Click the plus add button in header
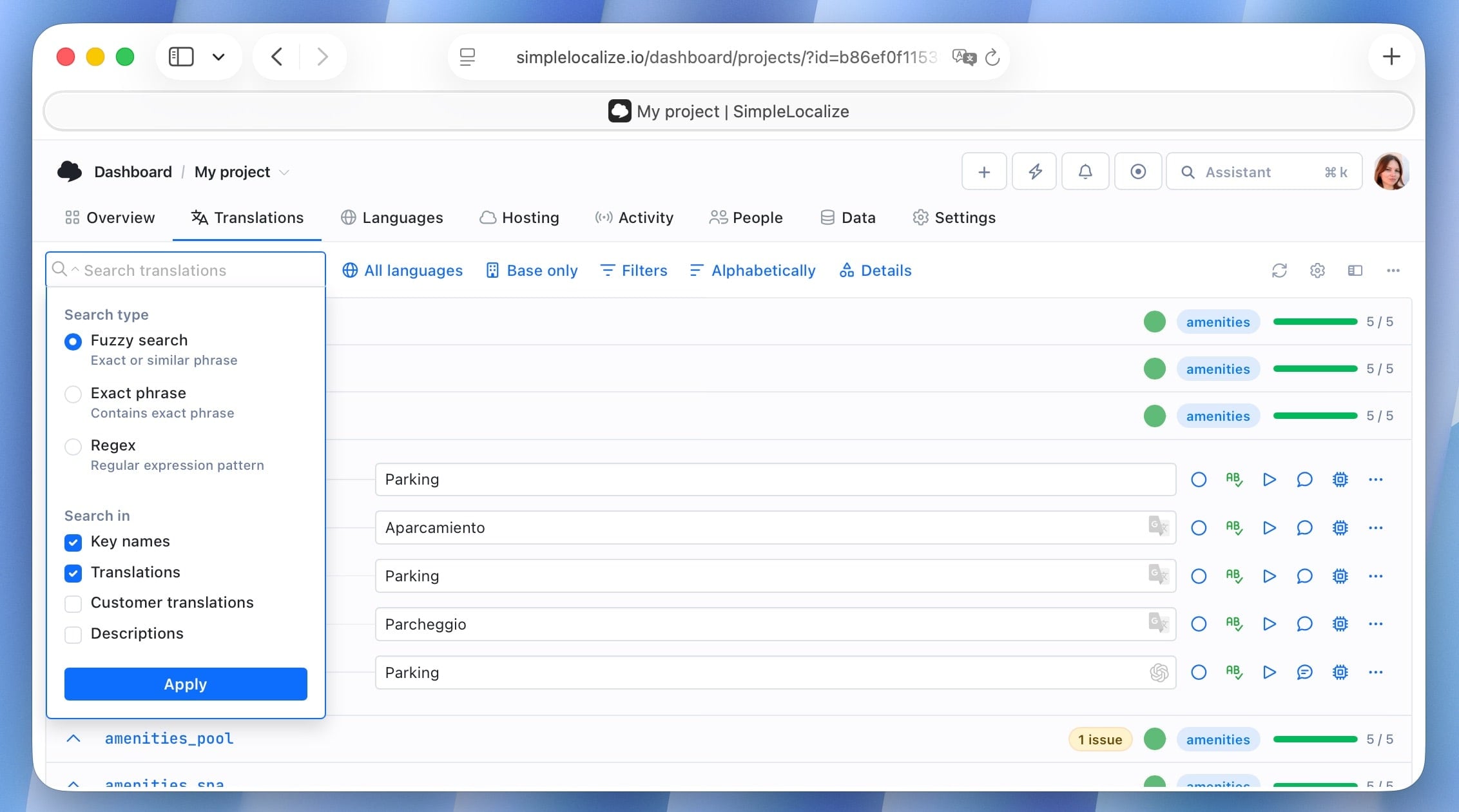The width and height of the screenshot is (1459, 812). (984, 172)
